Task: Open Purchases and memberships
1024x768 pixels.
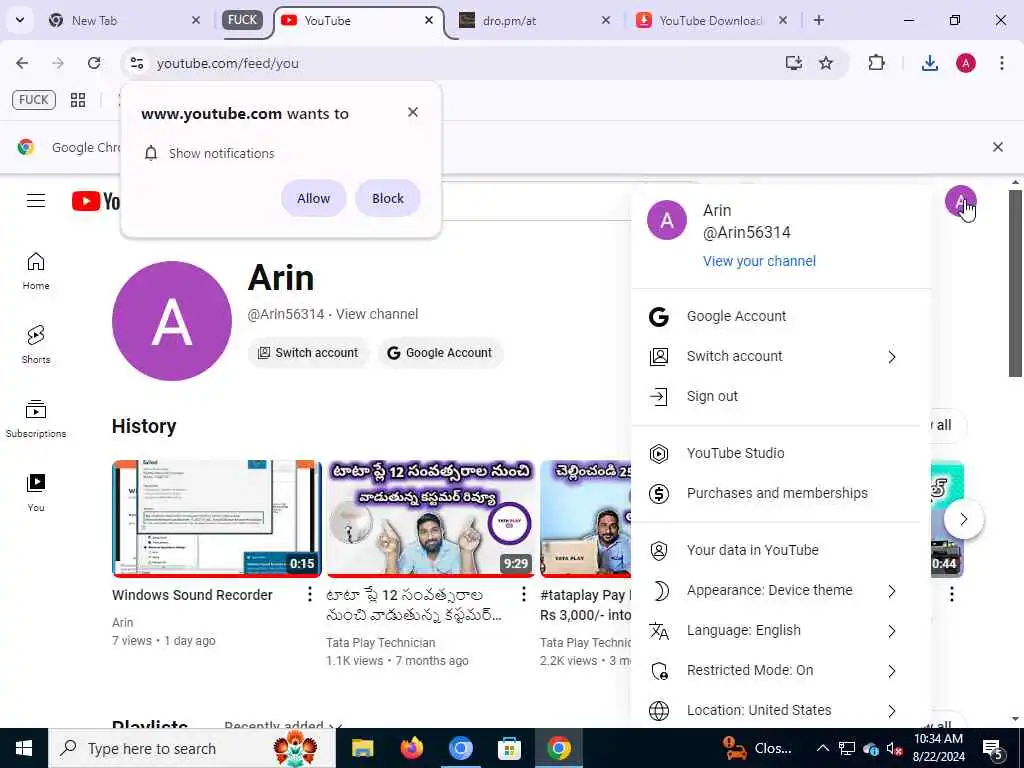Action: [781, 493]
